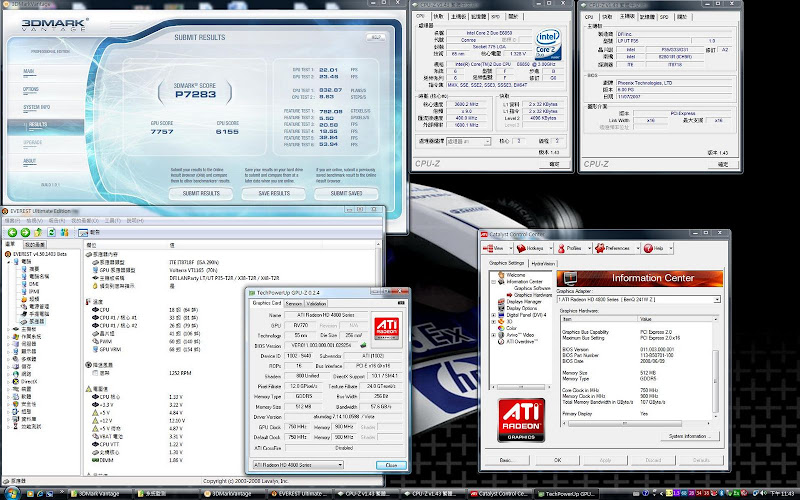Open MAIN in 3DMark Vantage sidebar
The image size is (800, 500).
click(29, 71)
